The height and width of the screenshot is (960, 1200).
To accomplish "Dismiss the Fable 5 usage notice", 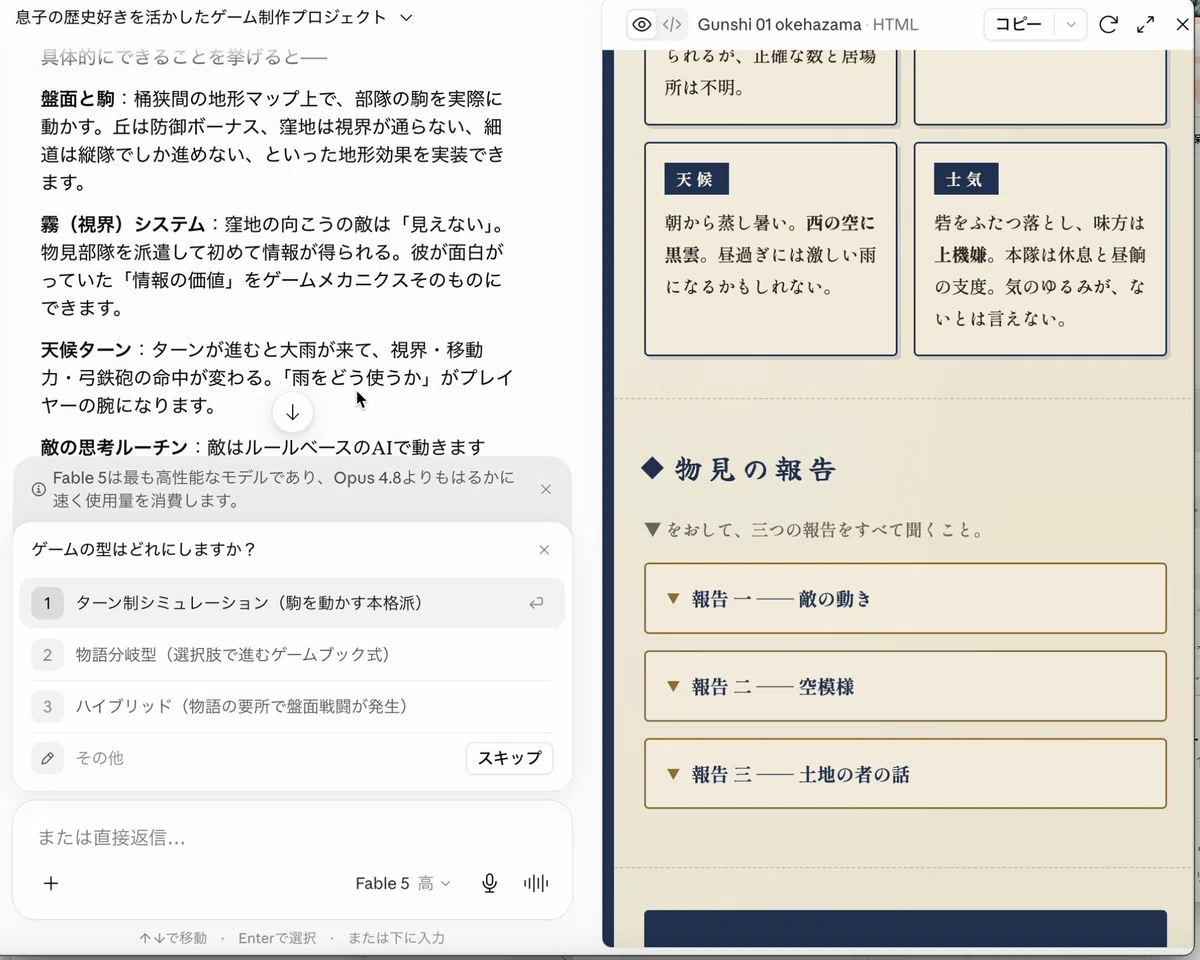I will pyautogui.click(x=545, y=489).
